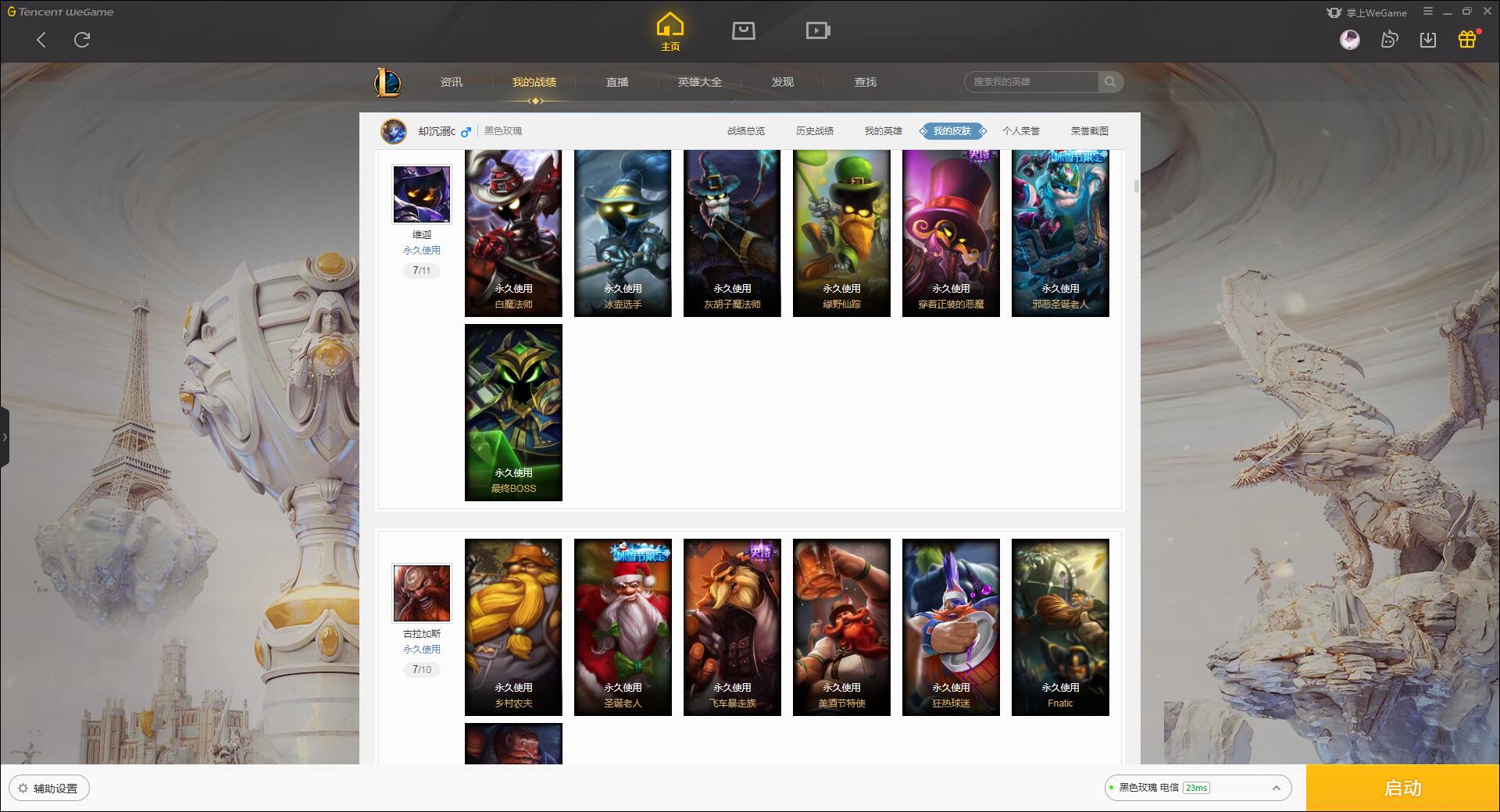
Task: Switch to 查找 tab
Action: click(866, 82)
